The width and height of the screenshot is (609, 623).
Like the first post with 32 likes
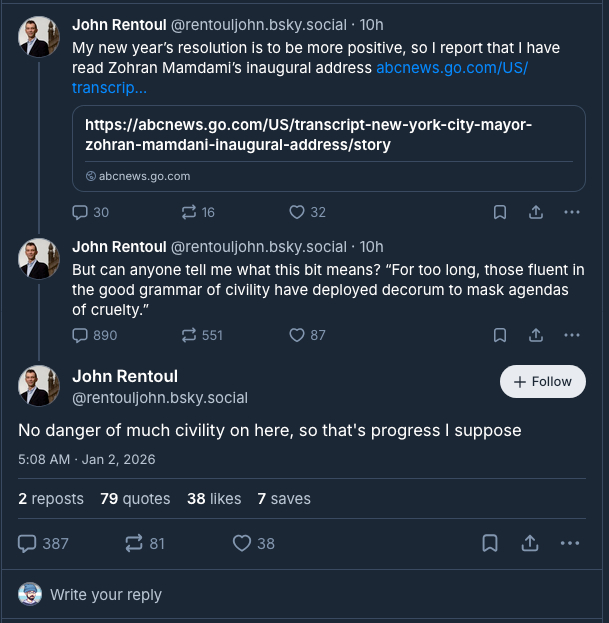tap(297, 212)
